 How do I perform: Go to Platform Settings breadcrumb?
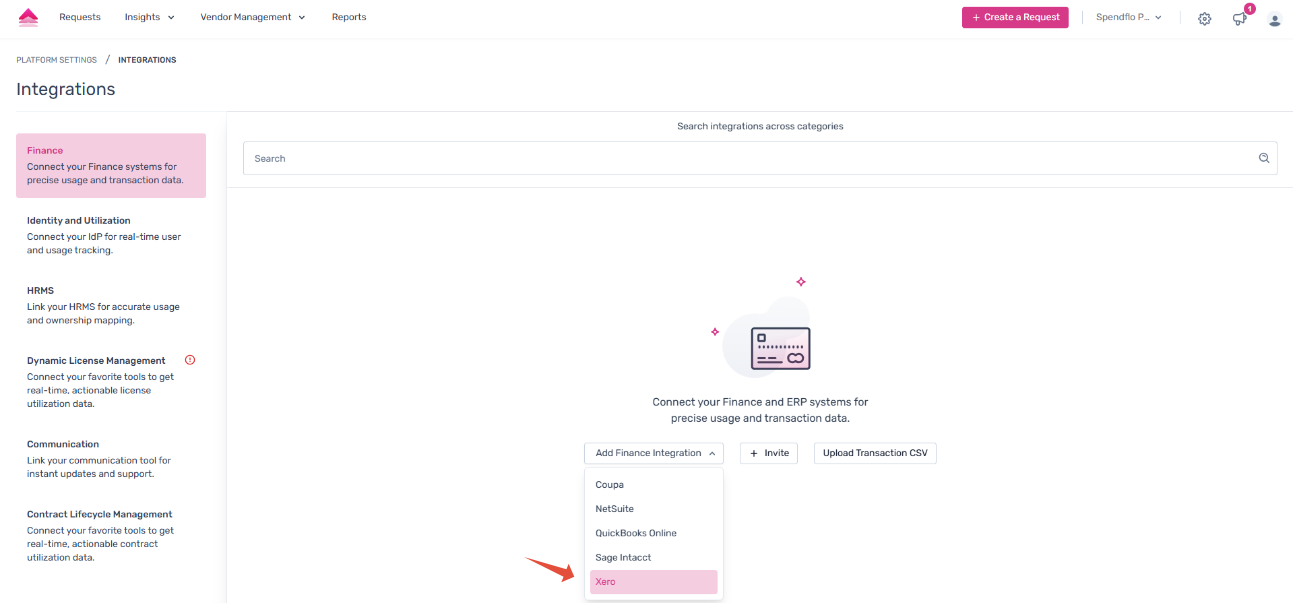57,60
